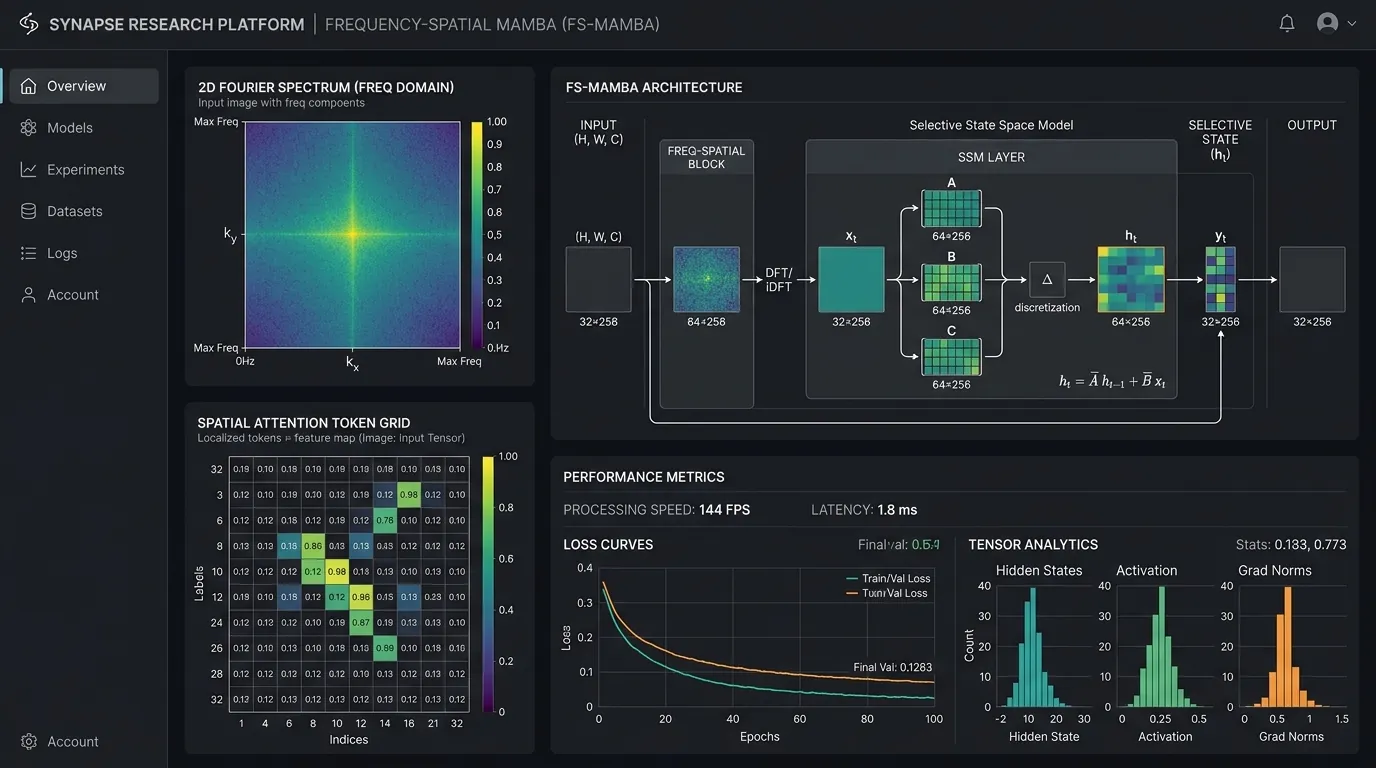Image resolution: width=1376 pixels, height=768 pixels.
Task: Click the matrix C grid thumbnail
Action: click(x=951, y=358)
